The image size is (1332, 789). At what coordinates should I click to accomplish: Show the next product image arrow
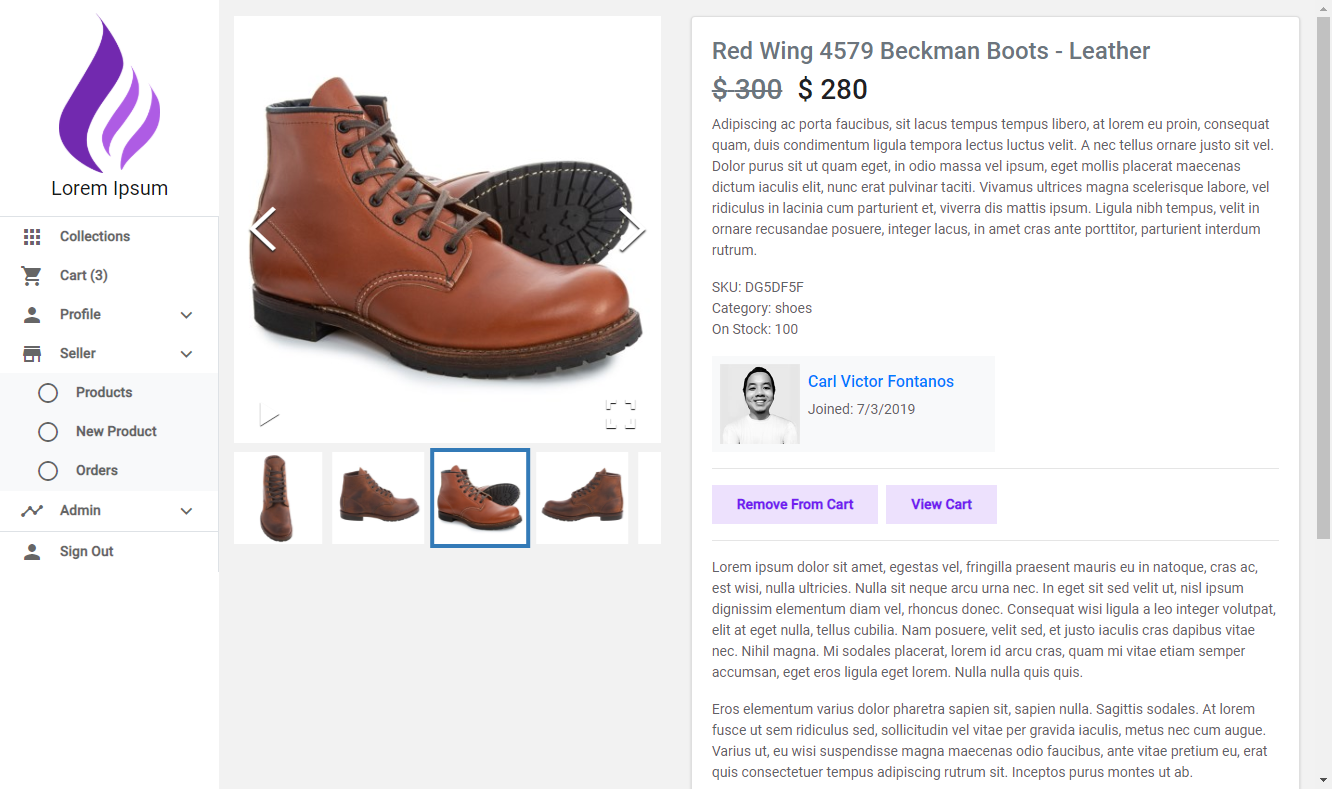click(x=632, y=230)
